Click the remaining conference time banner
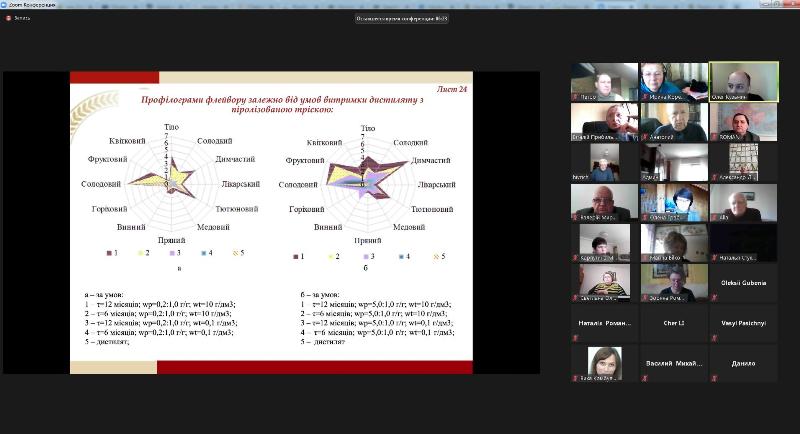The image size is (800, 434). pos(402,19)
